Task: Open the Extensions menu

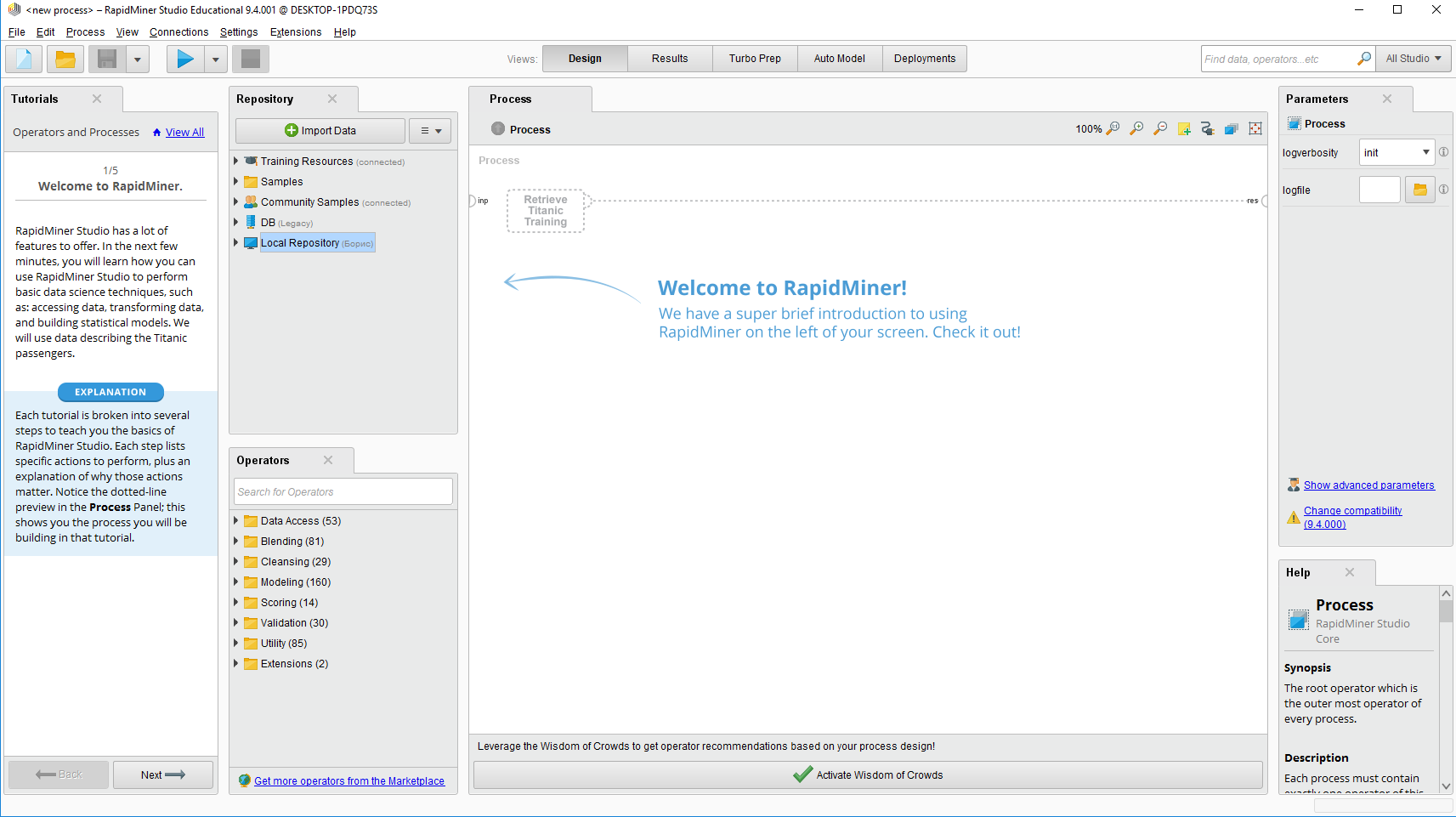Action: 295,32
